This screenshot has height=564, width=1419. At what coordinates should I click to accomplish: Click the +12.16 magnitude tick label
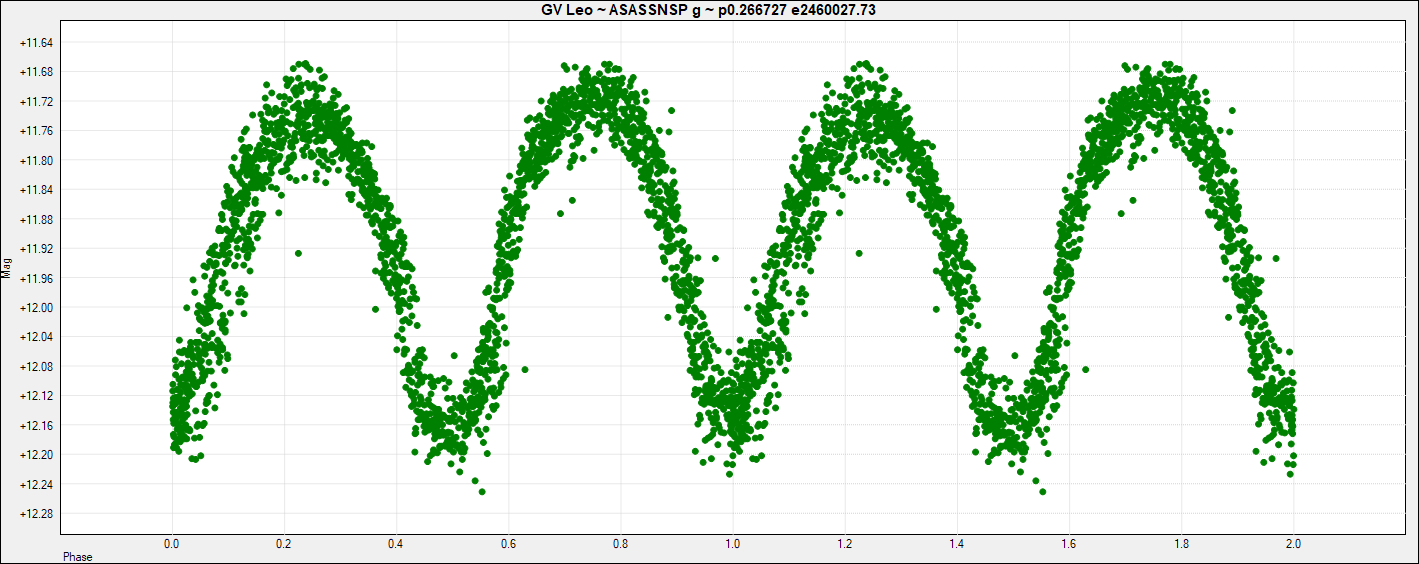[37, 426]
